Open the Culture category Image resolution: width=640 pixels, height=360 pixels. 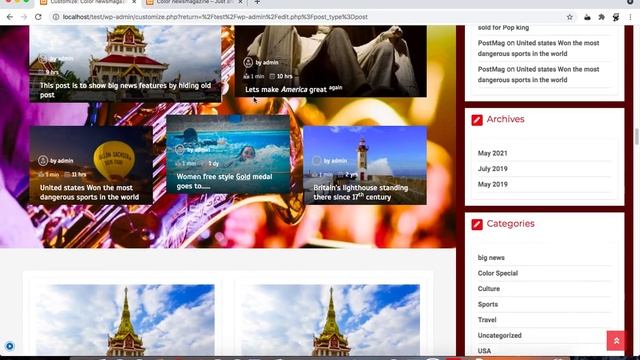pos(489,289)
